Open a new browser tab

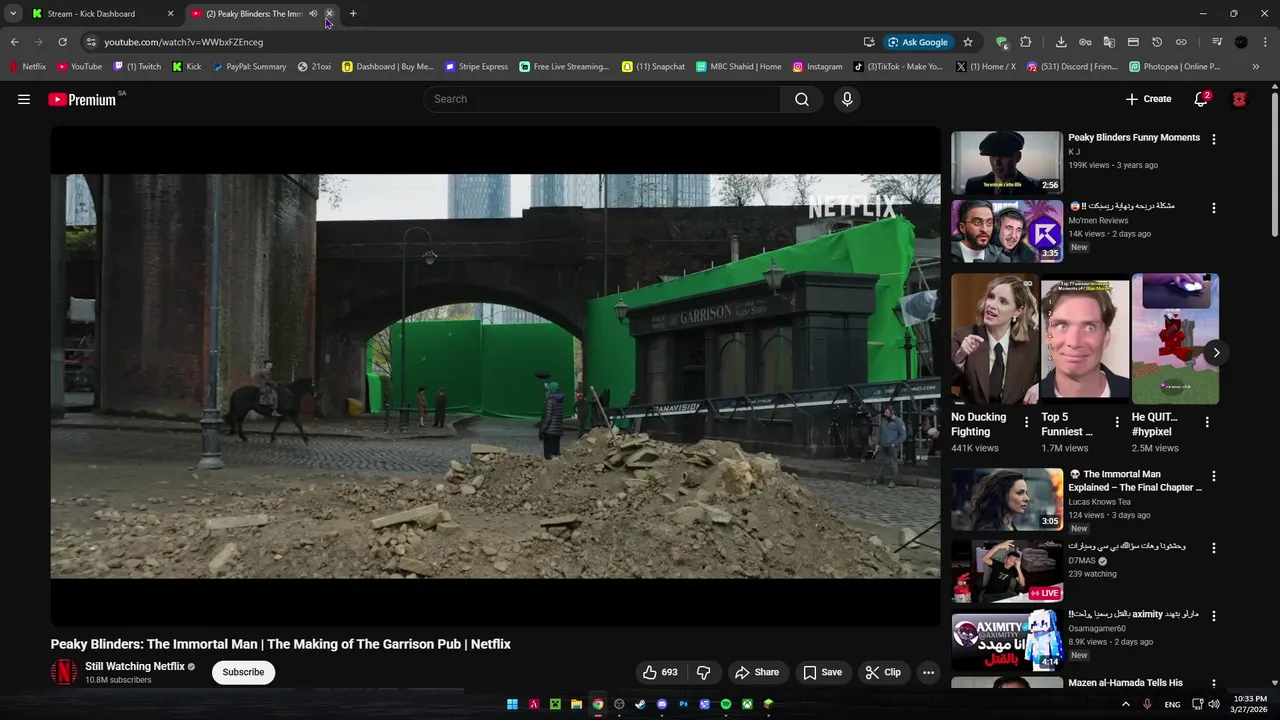pos(353,14)
